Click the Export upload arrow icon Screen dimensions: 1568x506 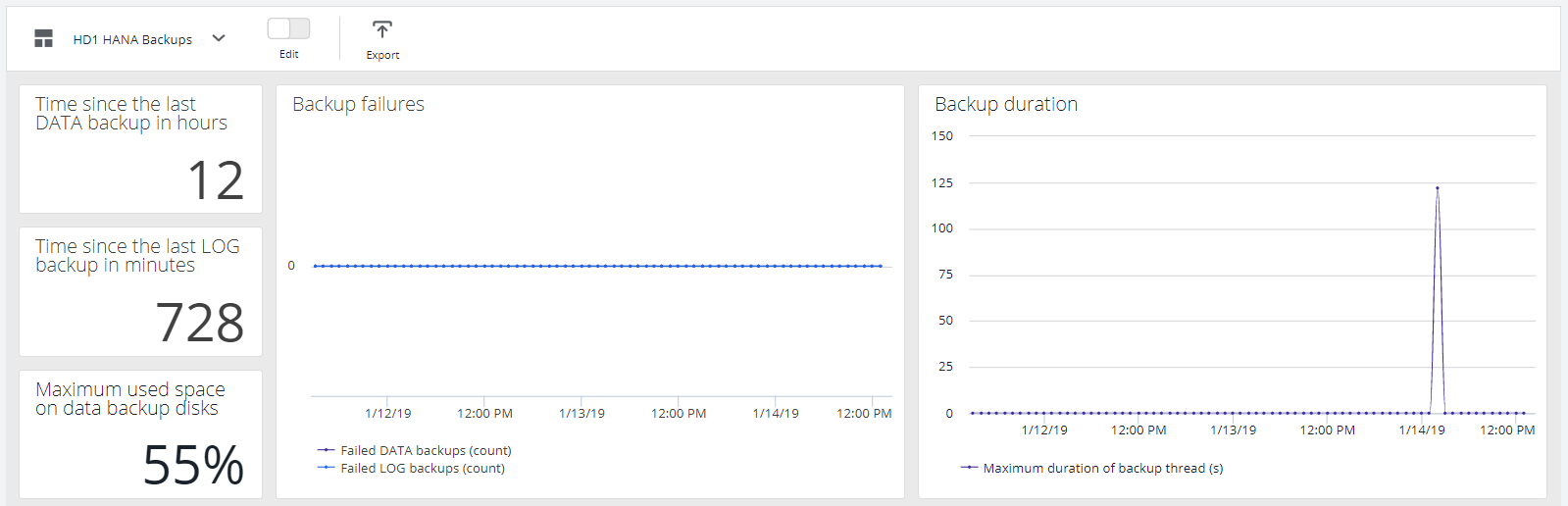[x=382, y=29]
